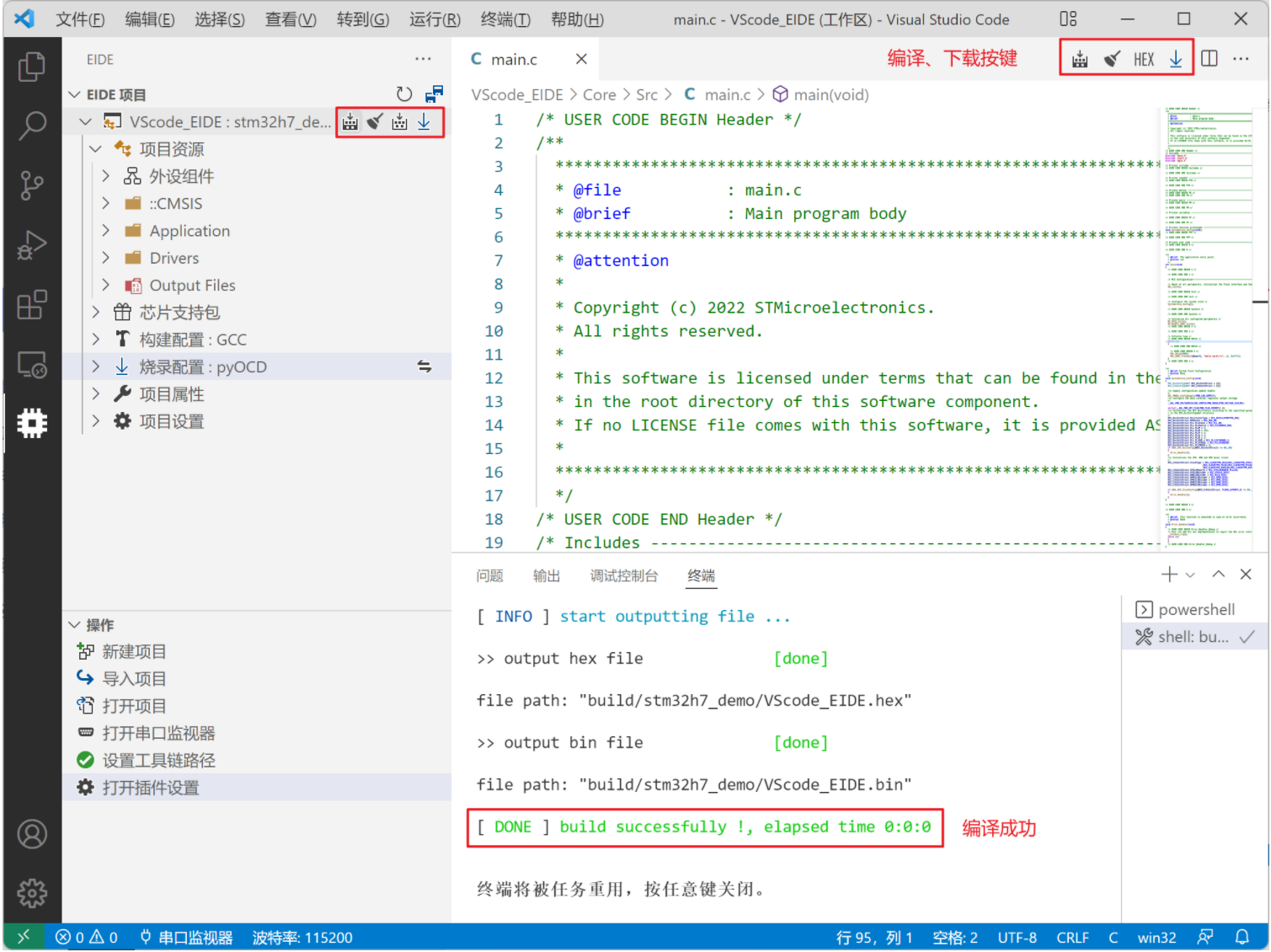Open new terminal profile dropdown arrow

(x=1190, y=575)
